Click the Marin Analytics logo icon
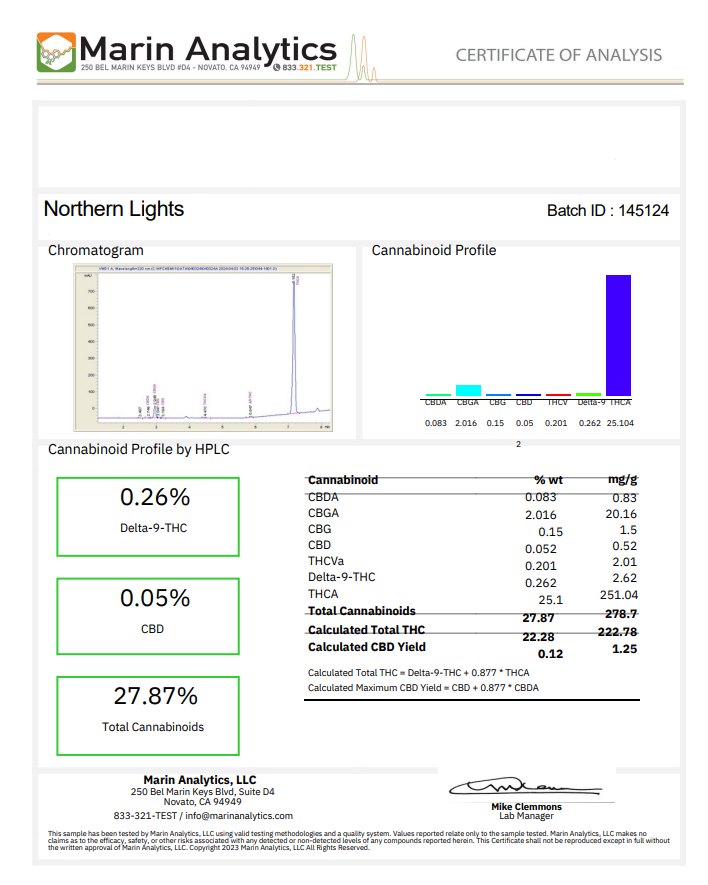The image size is (708, 885). (56, 52)
